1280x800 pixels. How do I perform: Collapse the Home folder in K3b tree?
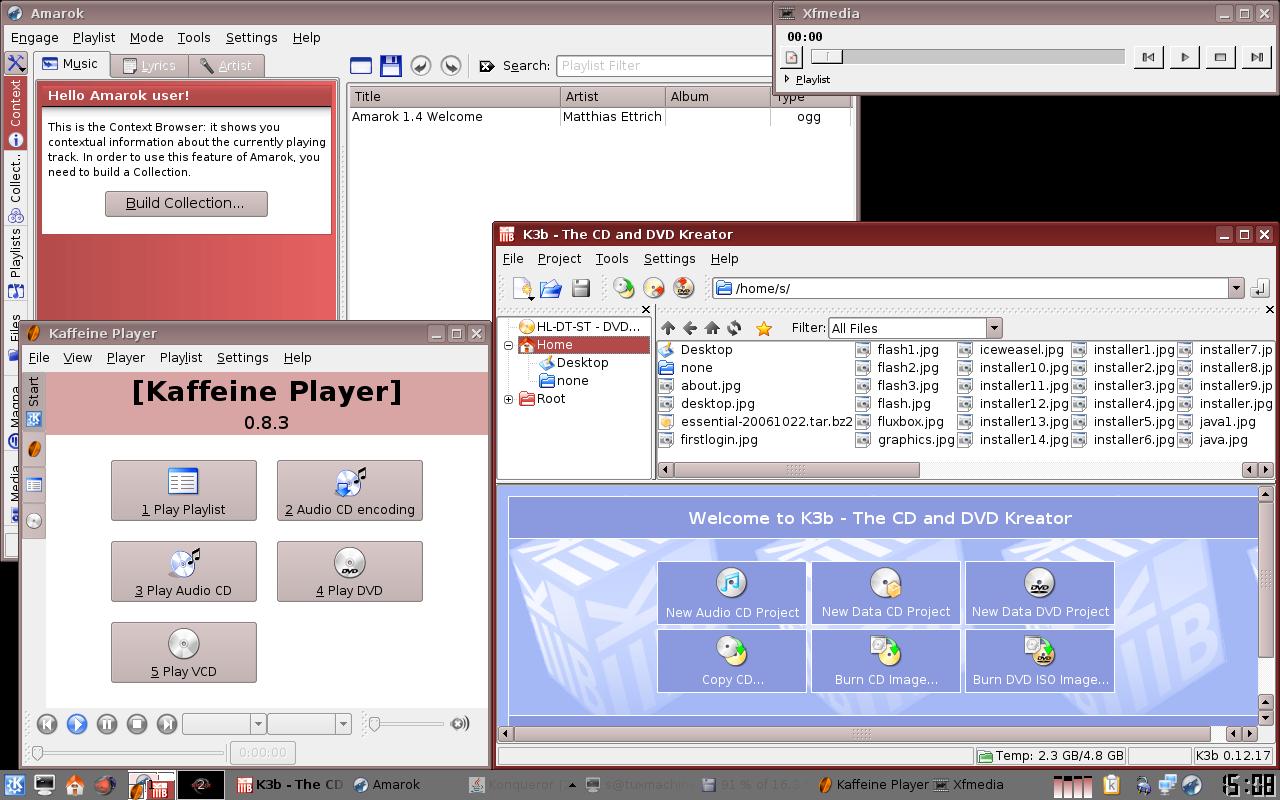(x=509, y=345)
